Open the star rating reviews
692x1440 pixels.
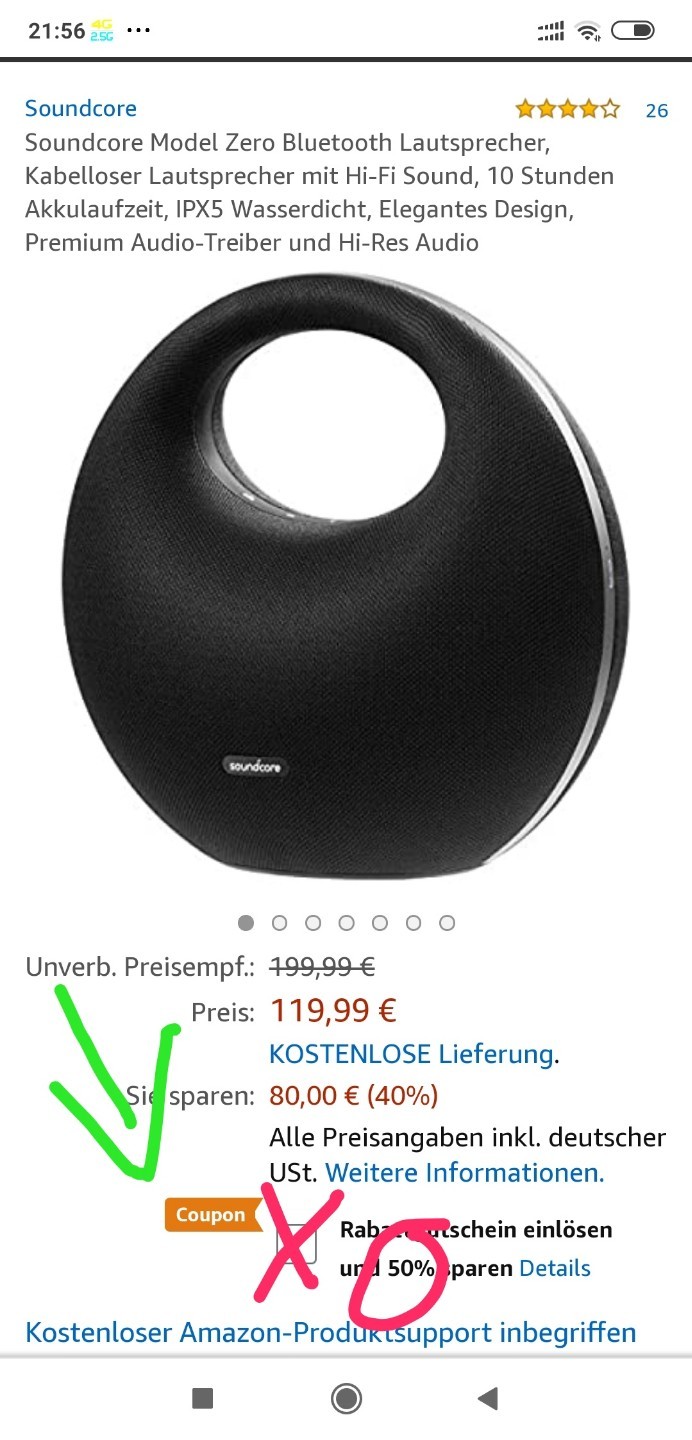[x=567, y=109]
